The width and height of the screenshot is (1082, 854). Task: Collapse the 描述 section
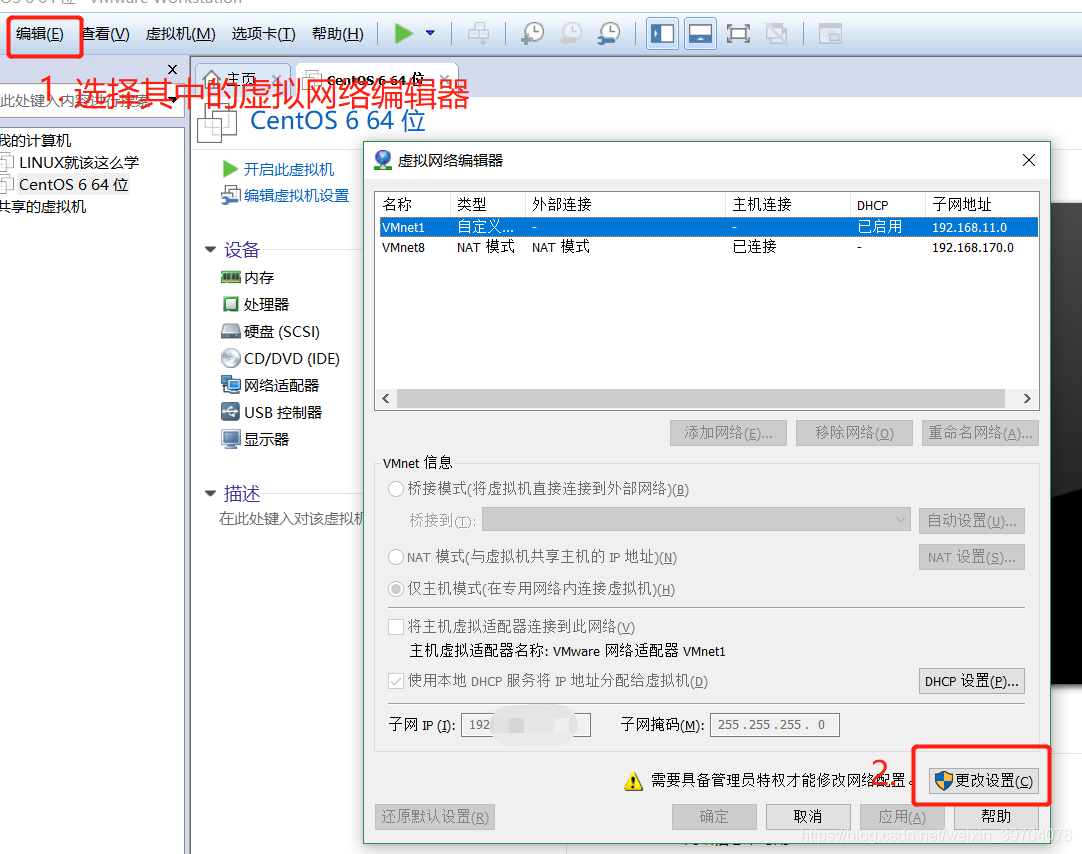click(210, 493)
